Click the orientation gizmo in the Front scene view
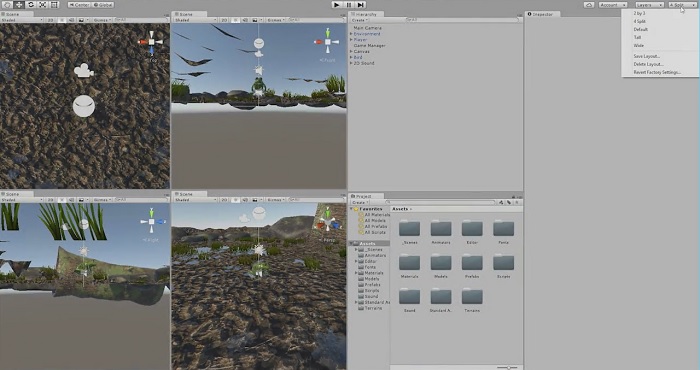 pyautogui.click(x=327, y=42)
